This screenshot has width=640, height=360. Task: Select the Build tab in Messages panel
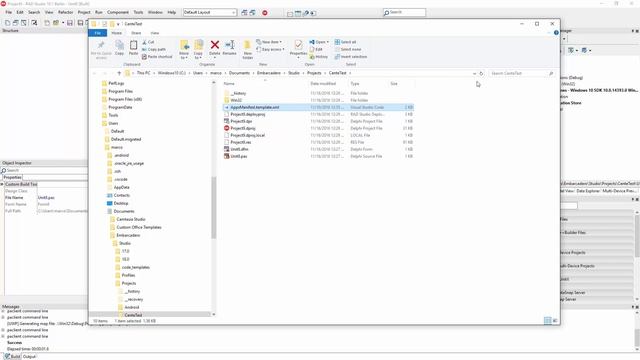click(x=12, y=357)
